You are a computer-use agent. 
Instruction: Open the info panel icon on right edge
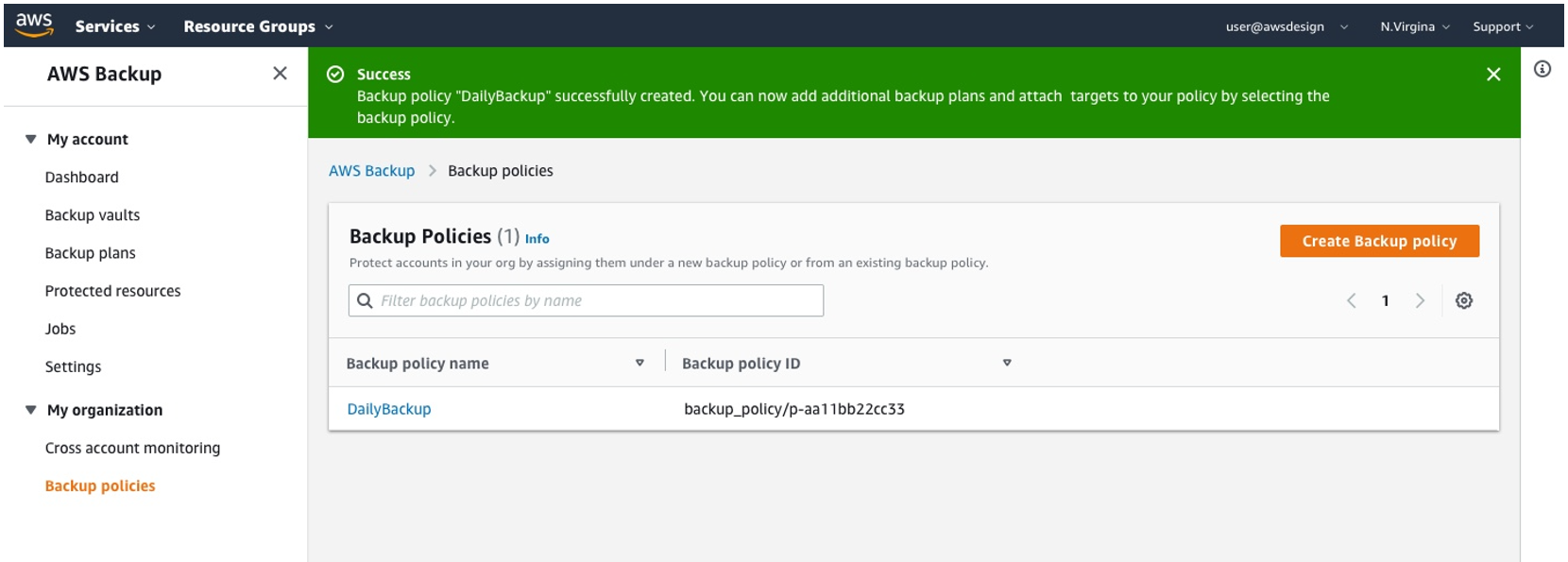1542,69
